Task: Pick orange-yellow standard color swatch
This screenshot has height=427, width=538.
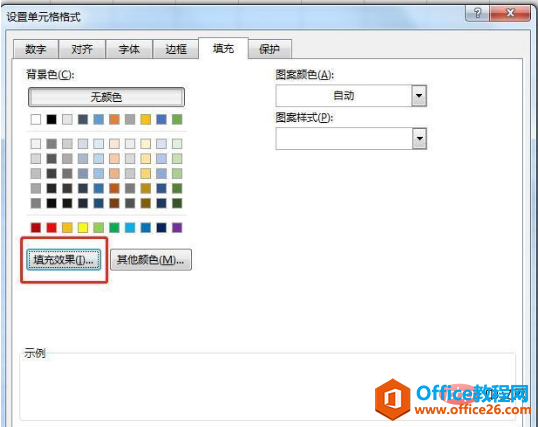Action: pos(67,228)
